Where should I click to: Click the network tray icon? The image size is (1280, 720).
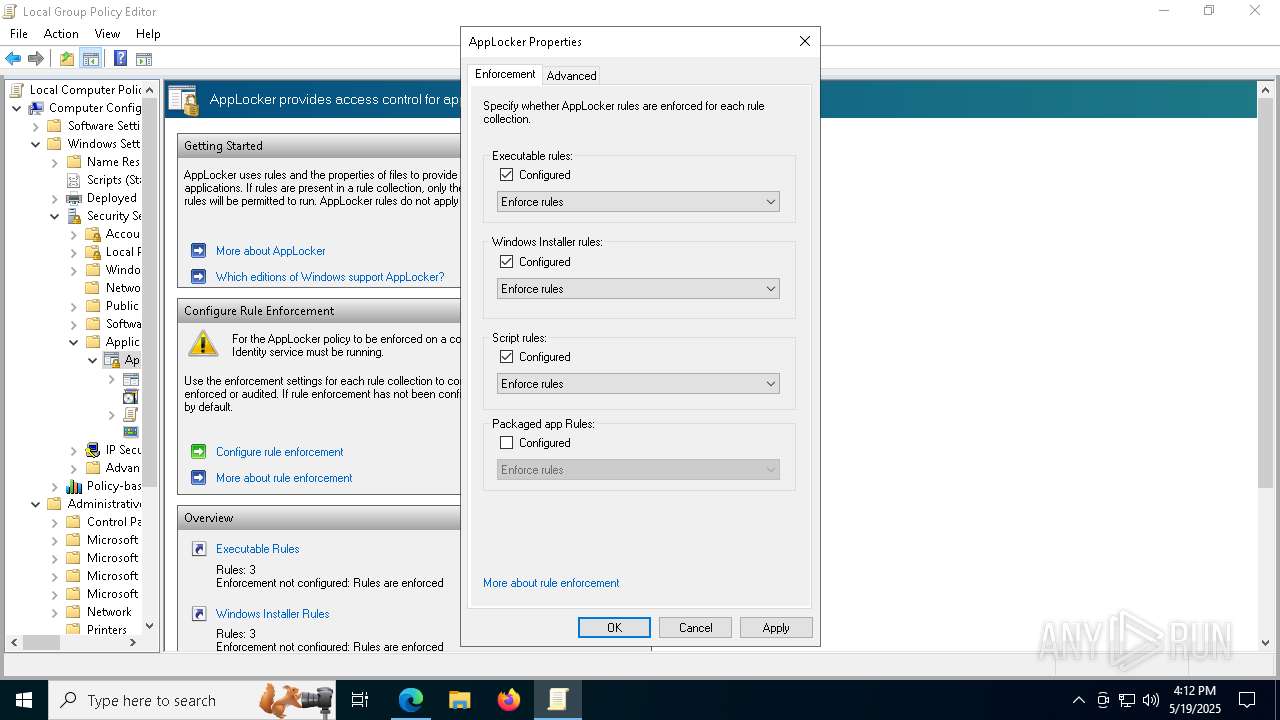tap(1127, 700)
